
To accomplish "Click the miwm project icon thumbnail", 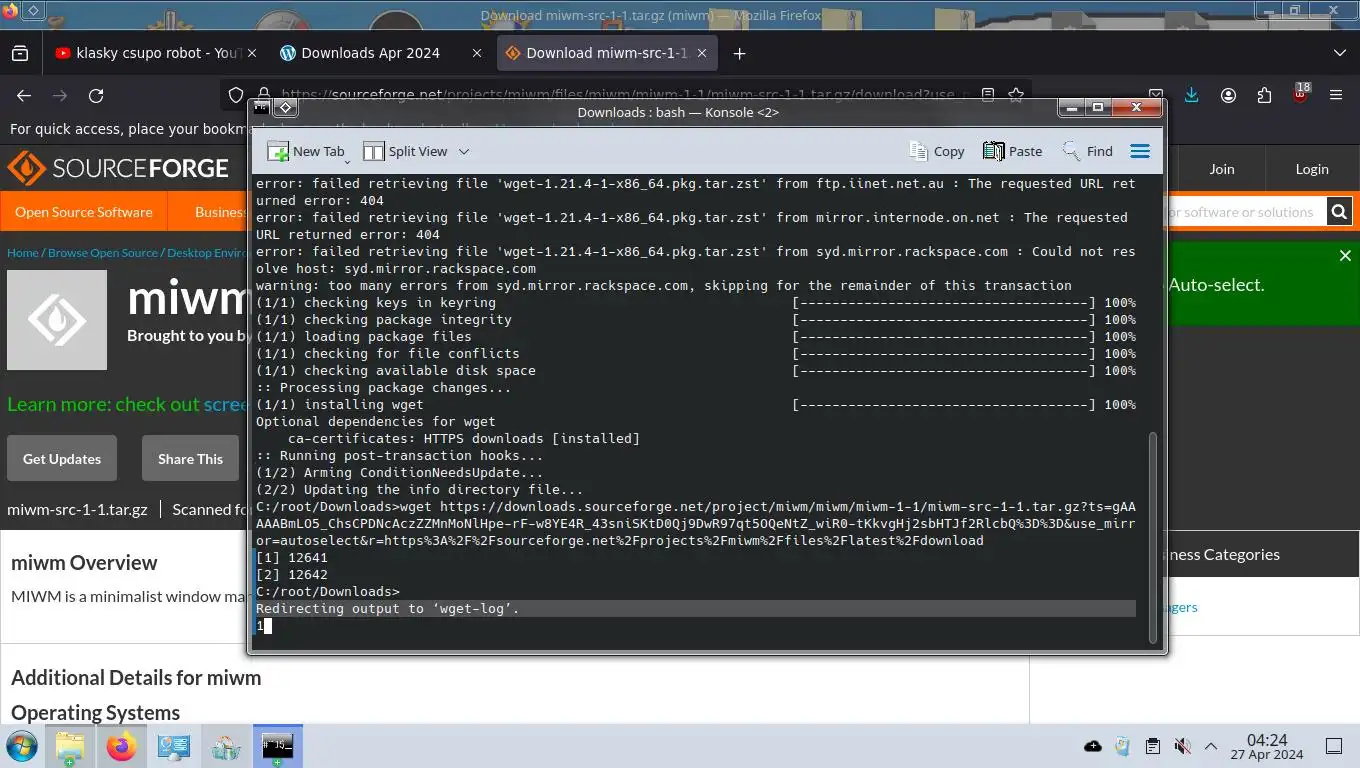I will (x=57, y=320).
